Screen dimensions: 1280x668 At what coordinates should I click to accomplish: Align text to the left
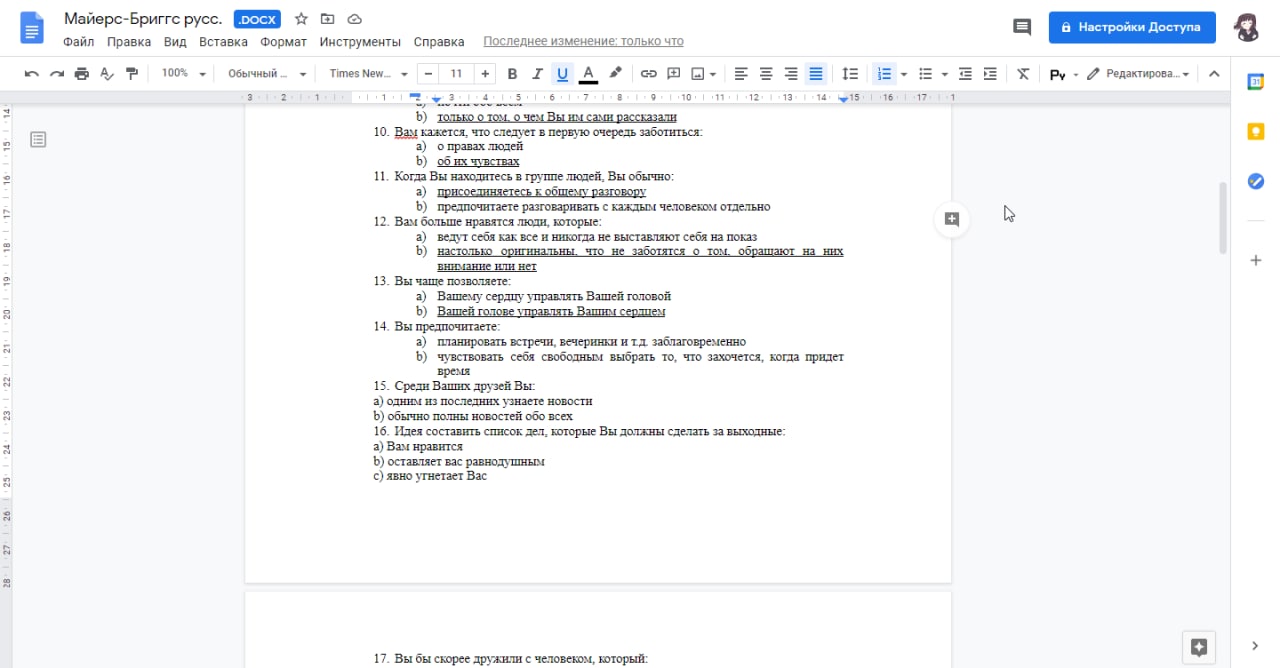click(741, 73)
